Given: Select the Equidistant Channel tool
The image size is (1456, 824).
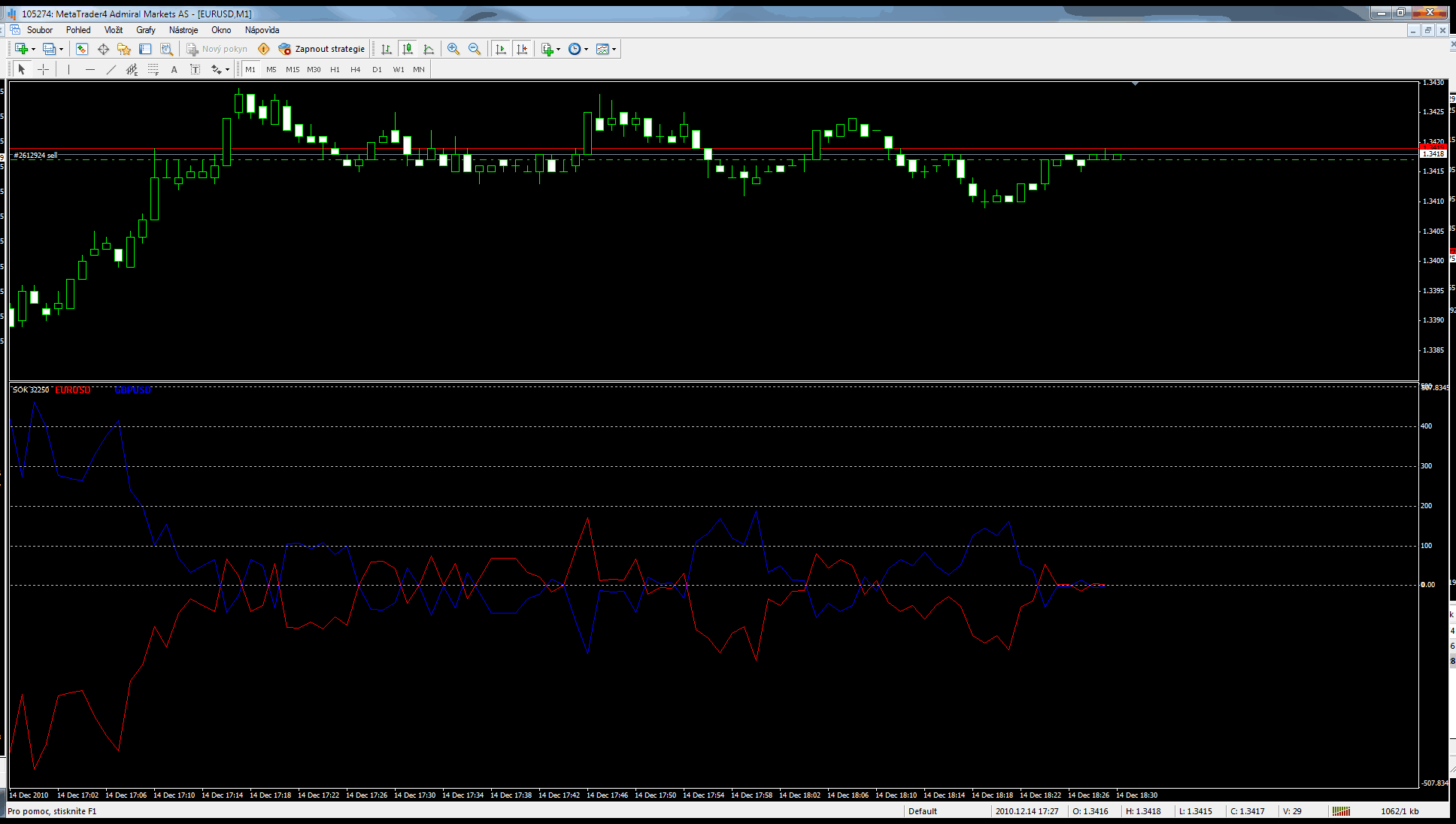Looking at the screenshot, I should pos(132,69).
